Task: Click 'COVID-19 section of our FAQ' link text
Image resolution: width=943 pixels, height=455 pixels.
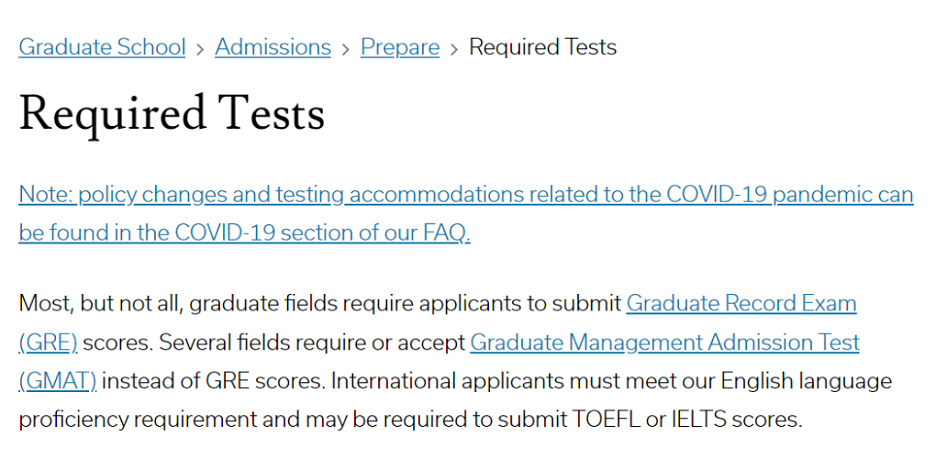Action: 322,233
